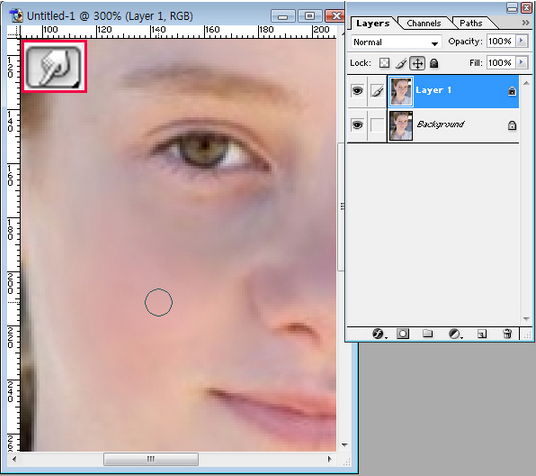Select the Background layer thumbnail
The image size is (536, 476).
[x=401, y=126]
